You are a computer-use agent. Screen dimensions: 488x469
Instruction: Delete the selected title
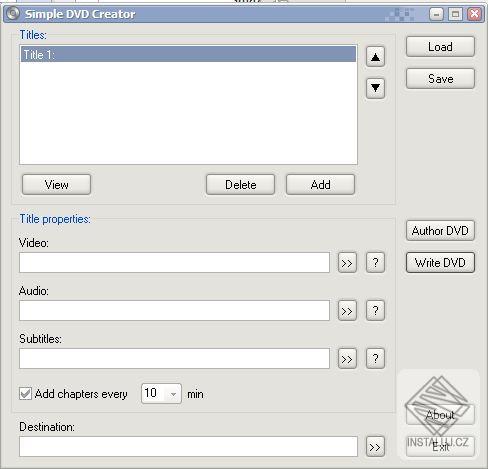241,185
